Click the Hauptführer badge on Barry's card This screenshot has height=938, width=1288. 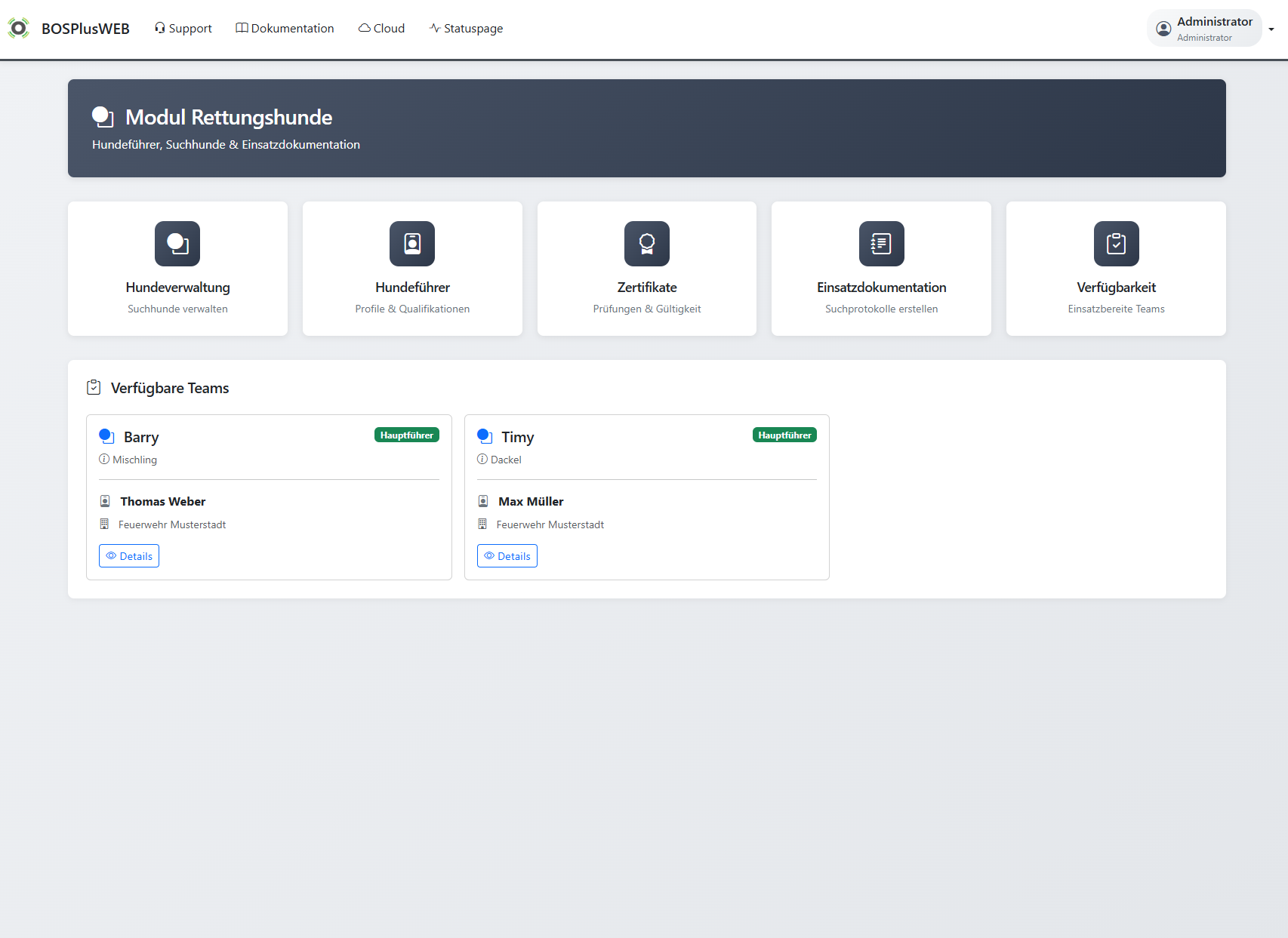(x=406, y=435)
